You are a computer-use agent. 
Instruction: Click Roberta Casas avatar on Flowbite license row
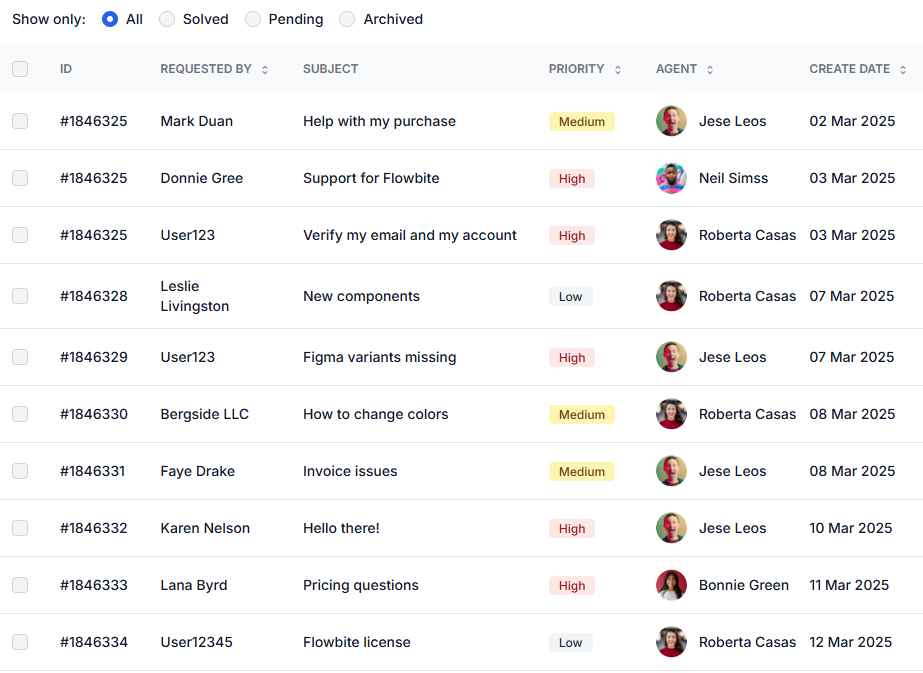(671, 642)
